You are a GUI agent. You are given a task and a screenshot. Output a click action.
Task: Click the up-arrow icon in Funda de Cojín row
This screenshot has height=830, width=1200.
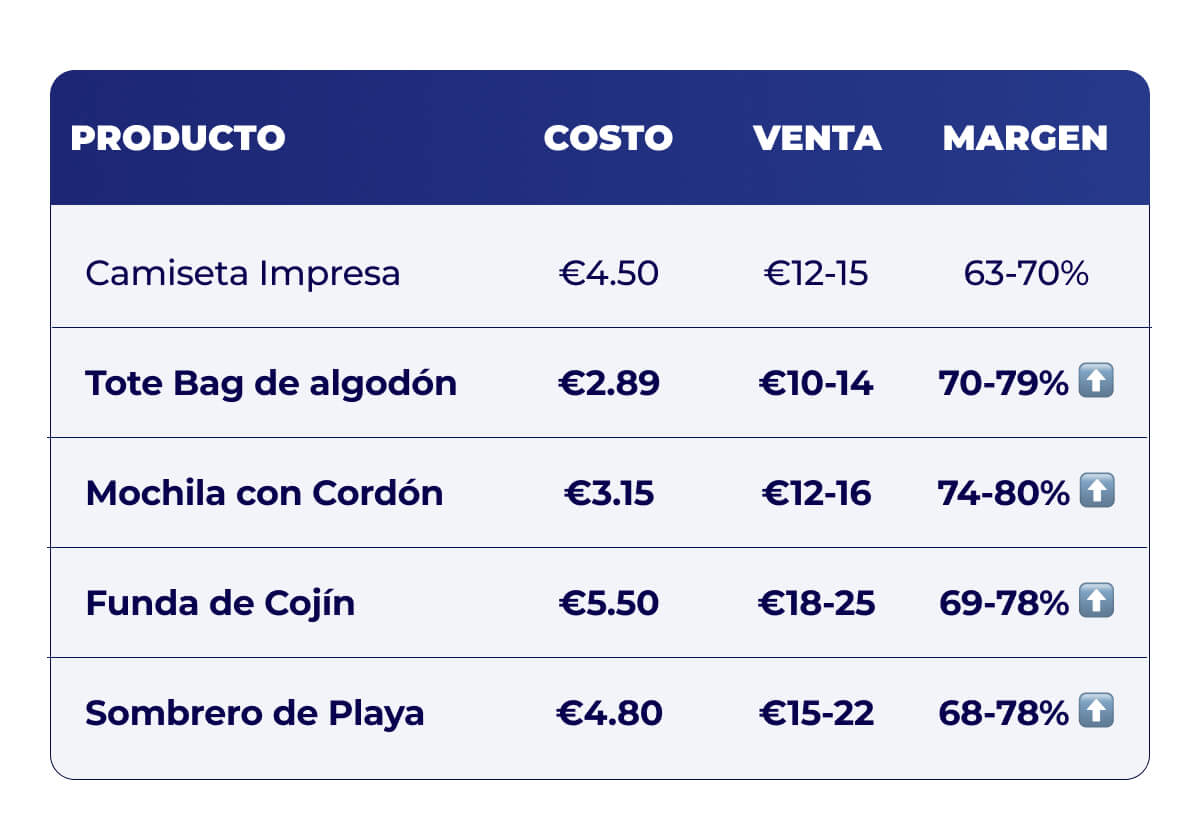tap(1096, 602)
